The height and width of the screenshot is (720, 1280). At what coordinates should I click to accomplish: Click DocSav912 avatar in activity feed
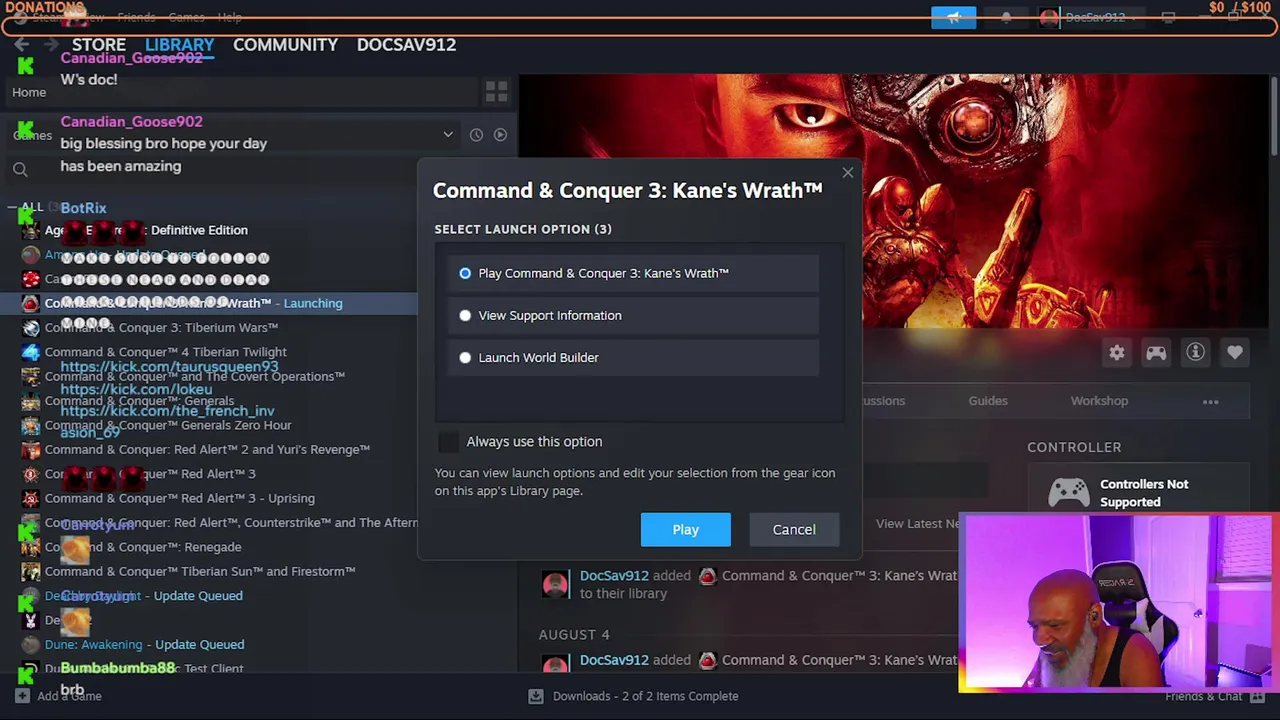555,584
